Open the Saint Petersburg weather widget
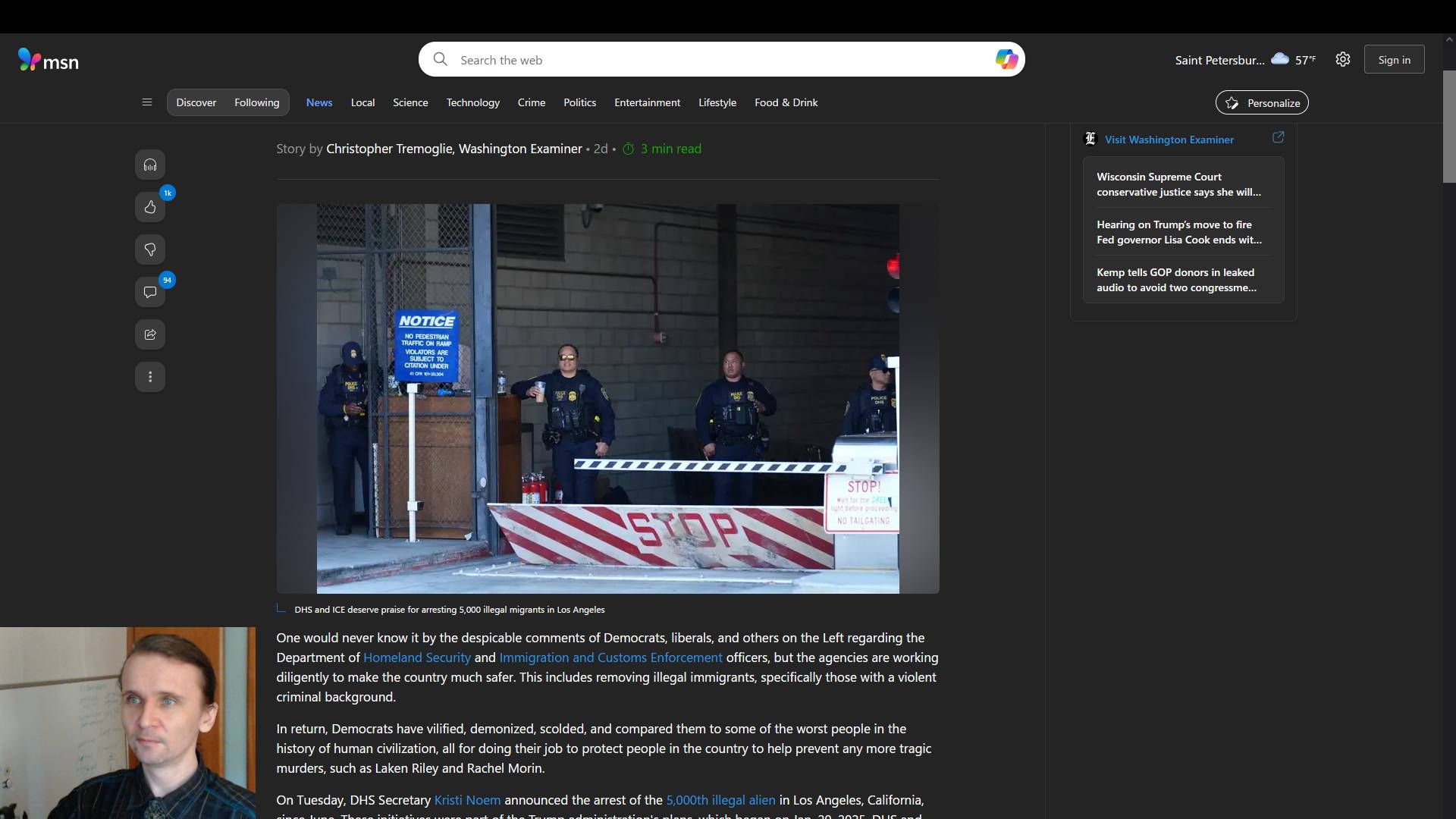The height and width of the screenshot is (819, 1456). coord(1245,60)
